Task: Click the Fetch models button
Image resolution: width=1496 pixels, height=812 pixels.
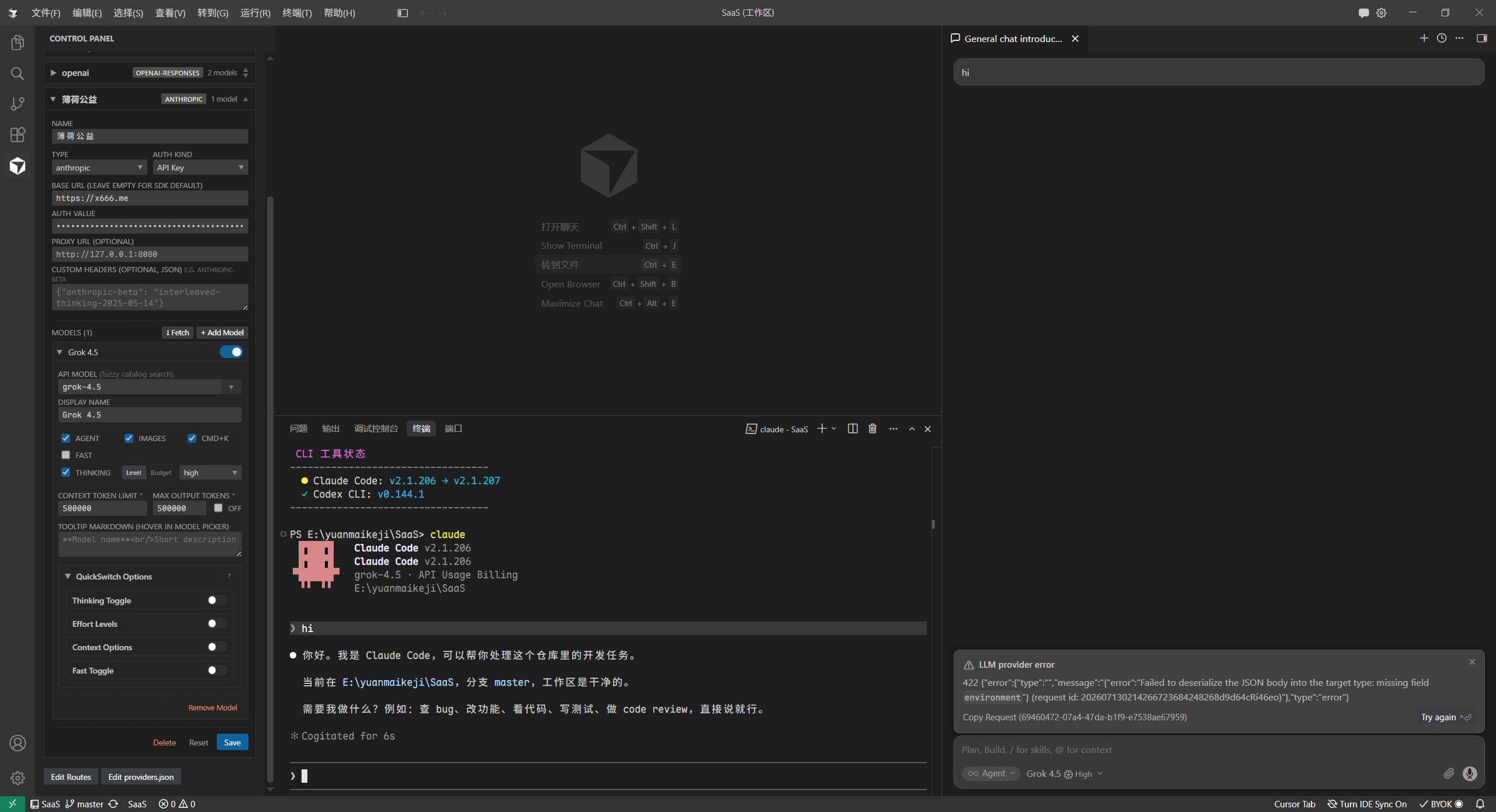Action: click(178, 332)
